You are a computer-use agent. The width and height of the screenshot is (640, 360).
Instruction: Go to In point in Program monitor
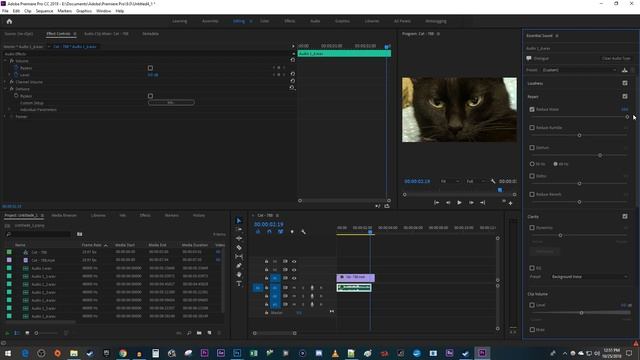(436, 202)
